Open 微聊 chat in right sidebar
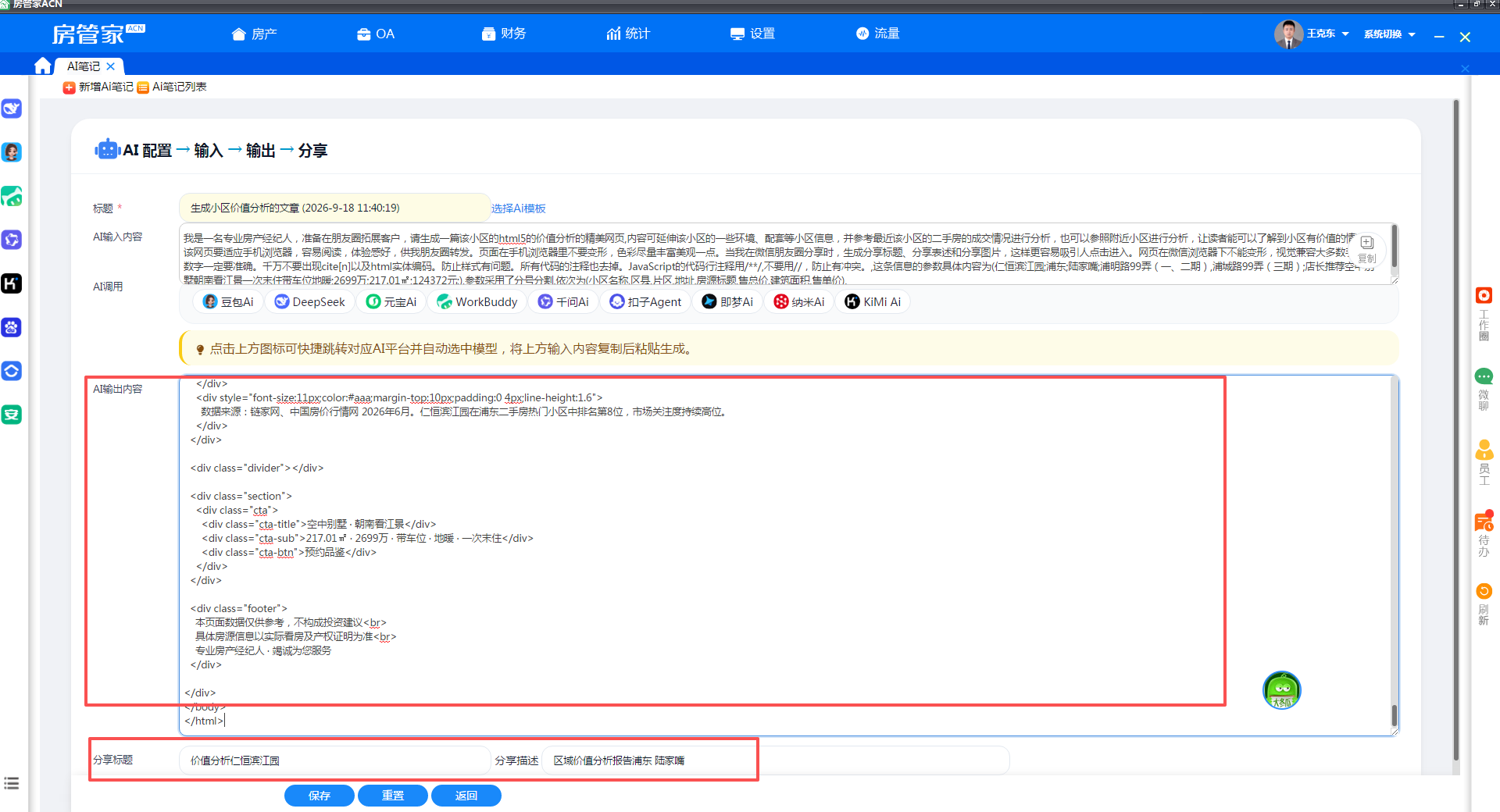Image resolution: width=1500 pixels, height=812 pixels. [1484, 389]
